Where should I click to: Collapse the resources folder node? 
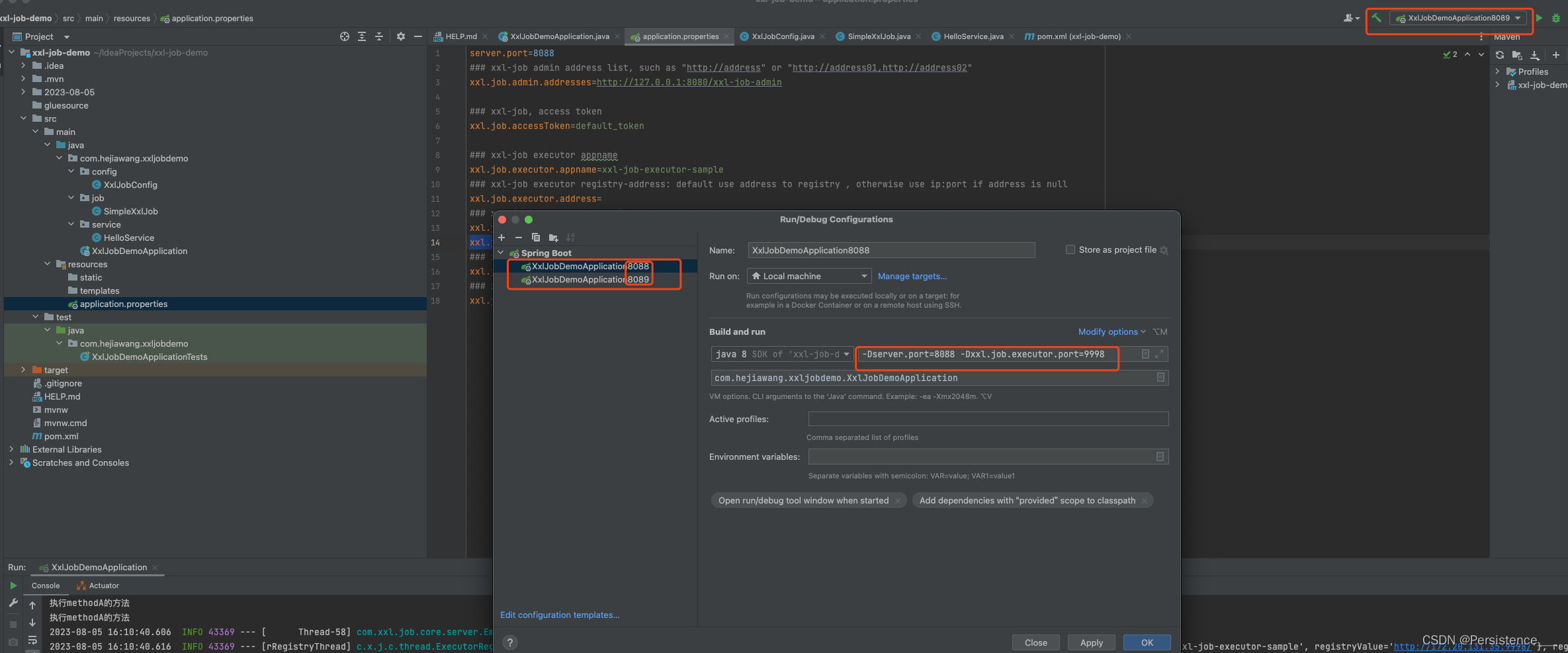[47, 264]
